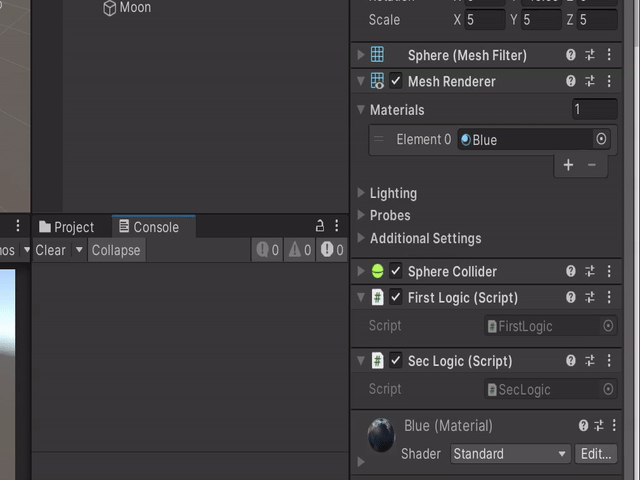Viewport: 640px width, 480px height.
Task: Open presets for Sphere Collider
Action: pos(590,271)
